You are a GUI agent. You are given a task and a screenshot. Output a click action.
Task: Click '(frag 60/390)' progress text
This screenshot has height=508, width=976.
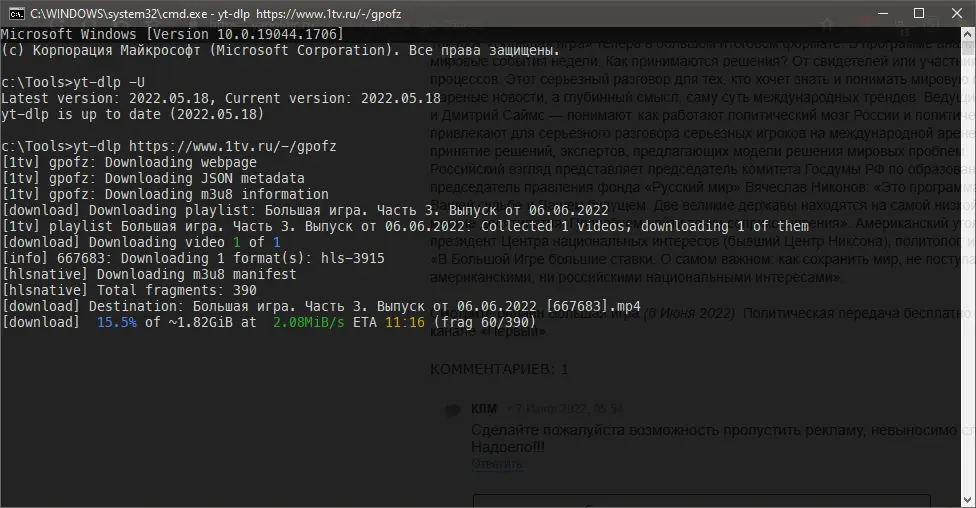485,322
